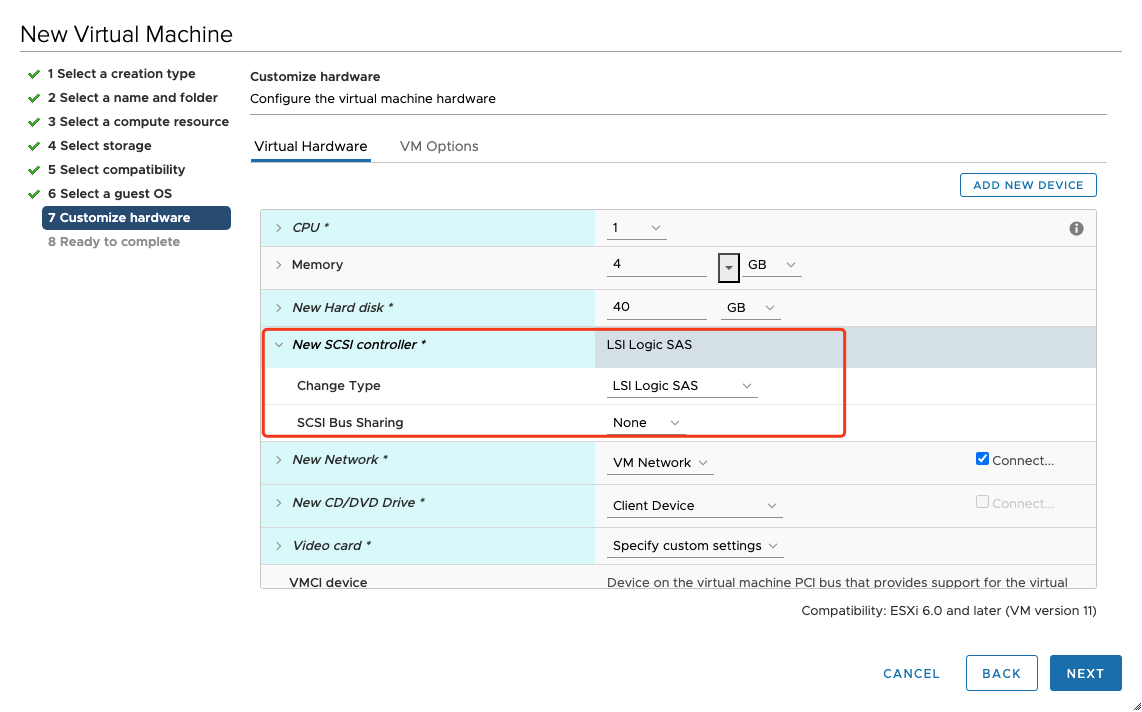Toggle the New Network Connect checkbox

[x=982, y=459]
